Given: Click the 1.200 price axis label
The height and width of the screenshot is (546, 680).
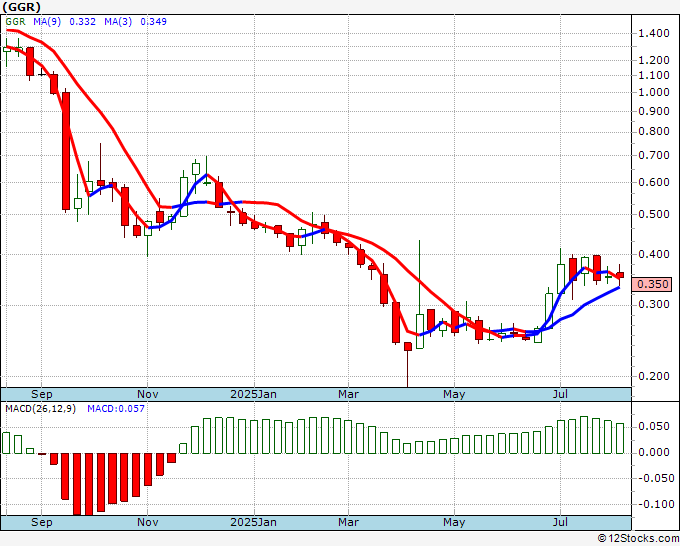Looking at the screenshot, I should coord(654,60).
